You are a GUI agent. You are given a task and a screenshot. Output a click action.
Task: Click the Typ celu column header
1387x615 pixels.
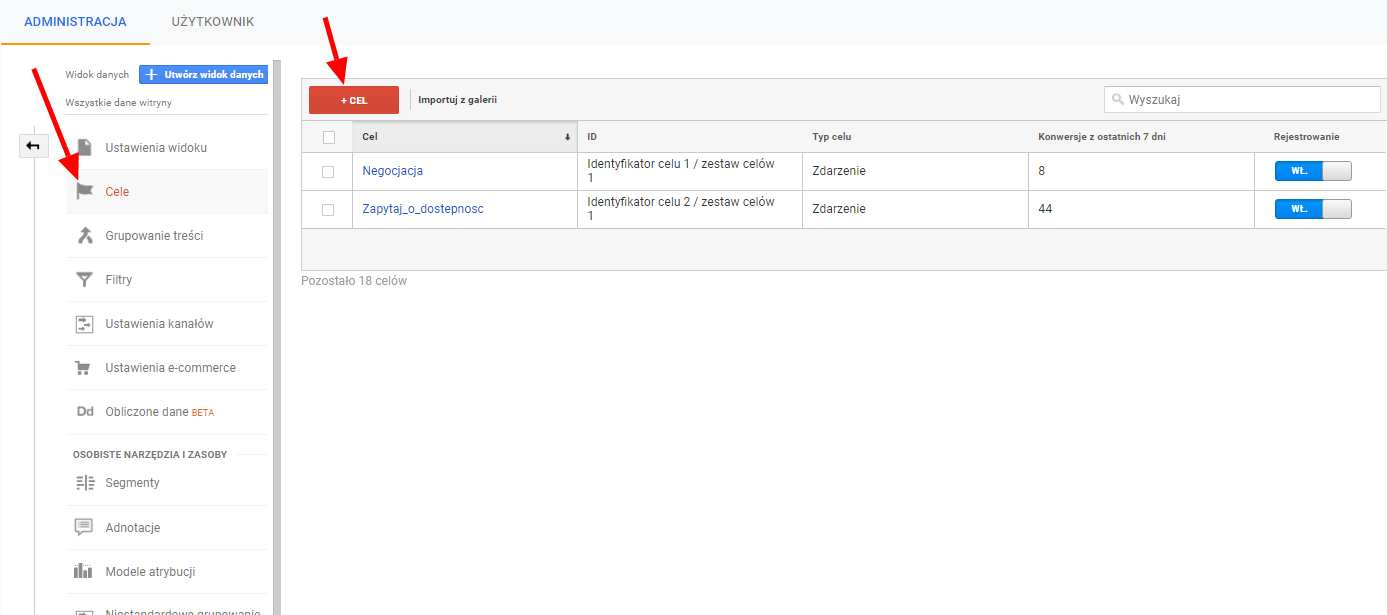pyautogui.click(x=915, y=137)
